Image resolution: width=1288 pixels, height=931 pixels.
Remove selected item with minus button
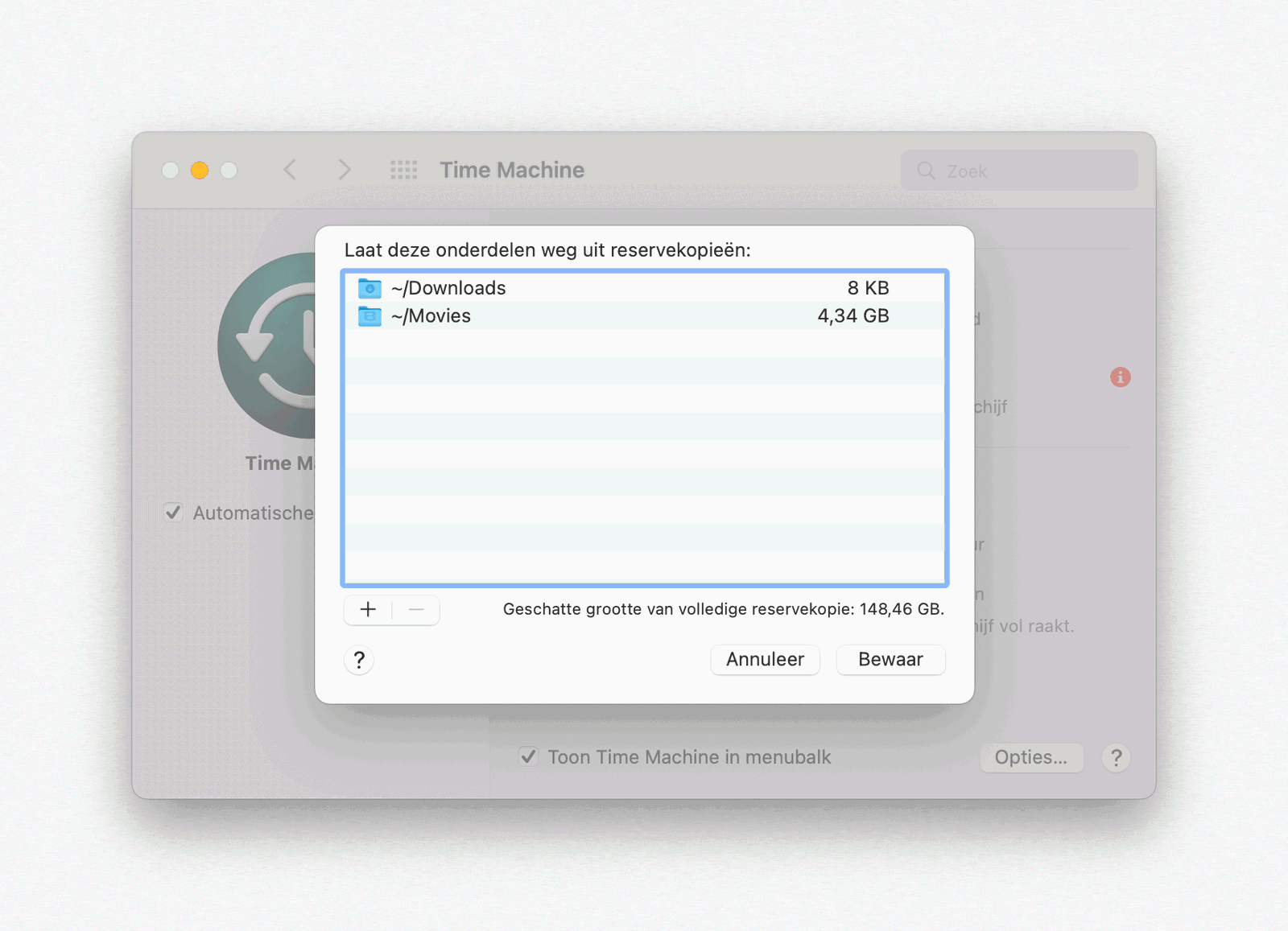(416, 610)
